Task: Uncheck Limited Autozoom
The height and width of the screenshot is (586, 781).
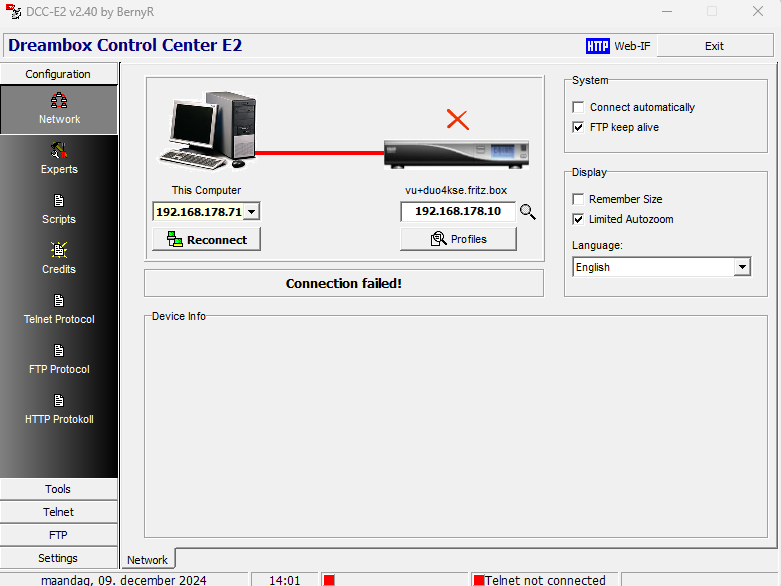Action: point(578,219)
